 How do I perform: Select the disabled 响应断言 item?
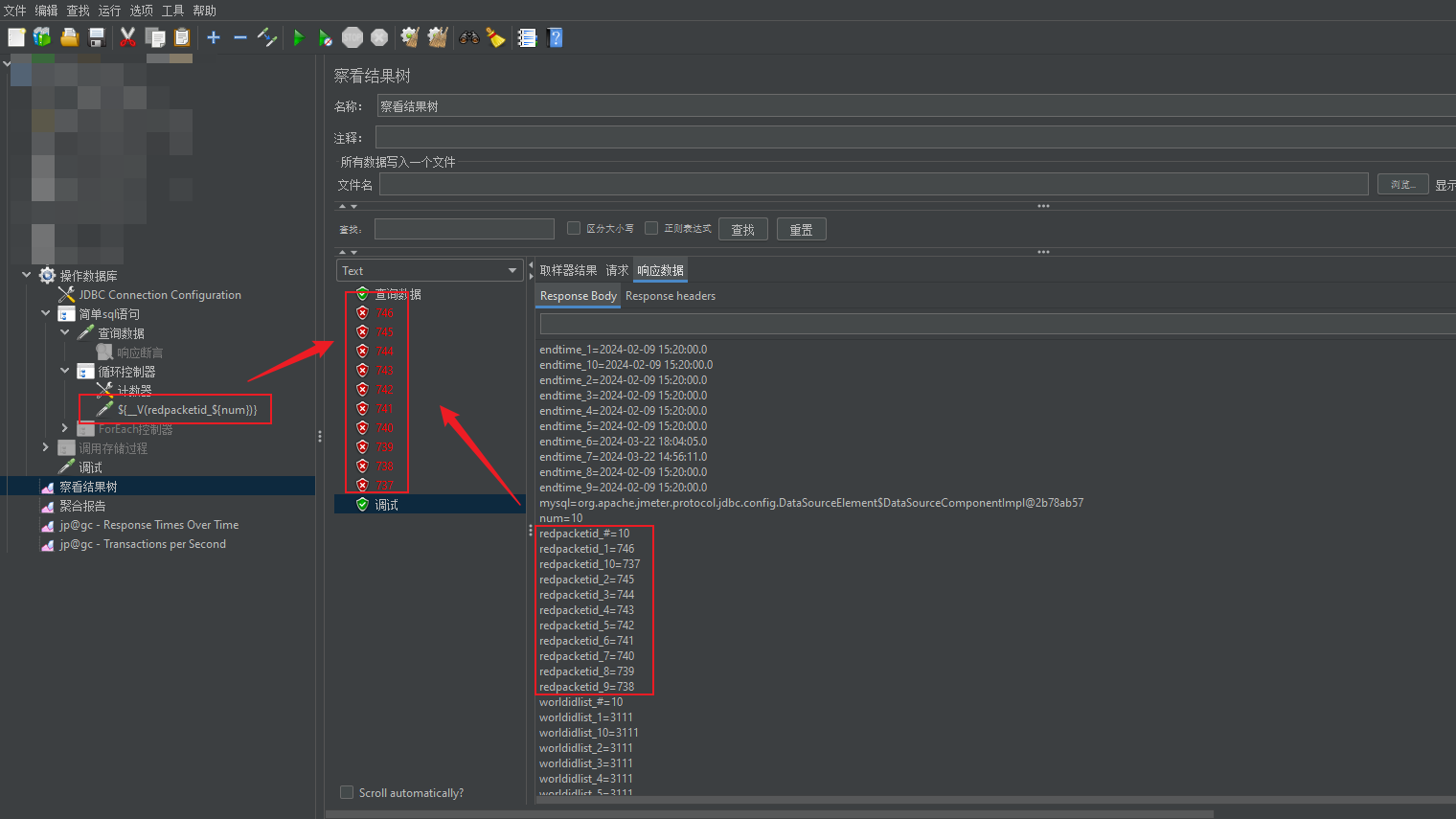coord(140,353)
